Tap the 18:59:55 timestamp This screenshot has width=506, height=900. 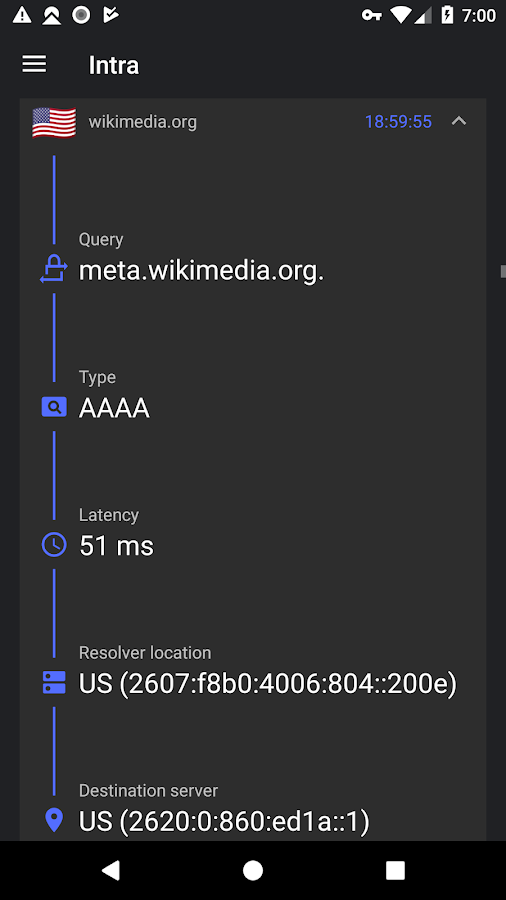(398, 122)
